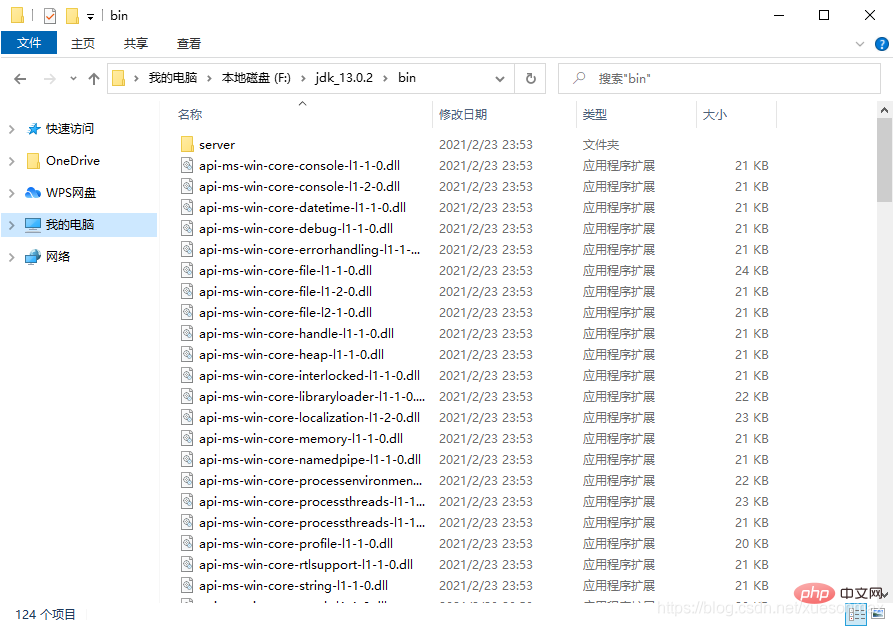
Task: Open the address bar dropdown arrow
Action: click(x=498, y=78)
